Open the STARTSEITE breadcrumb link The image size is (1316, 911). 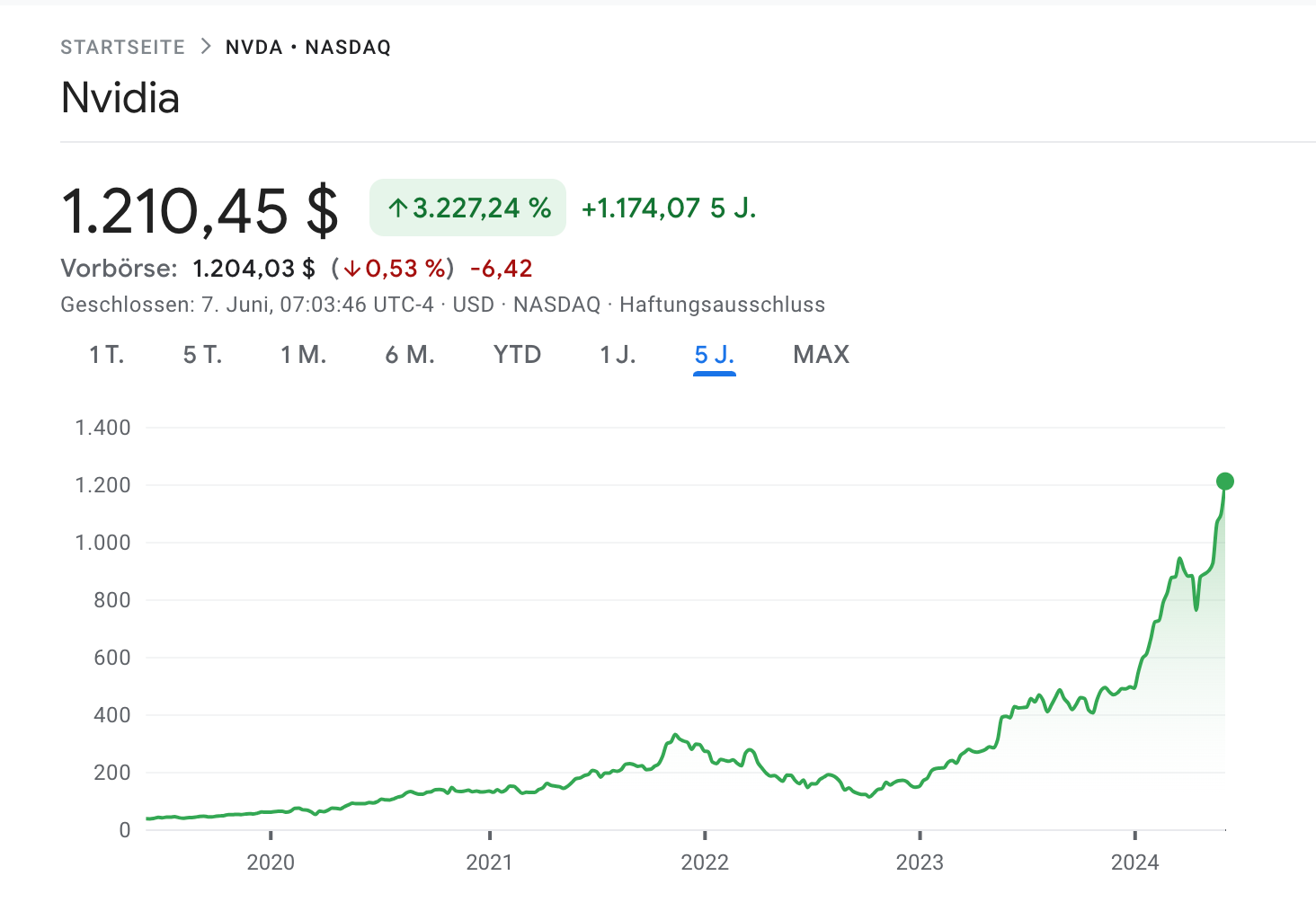(x=122, y=47)
